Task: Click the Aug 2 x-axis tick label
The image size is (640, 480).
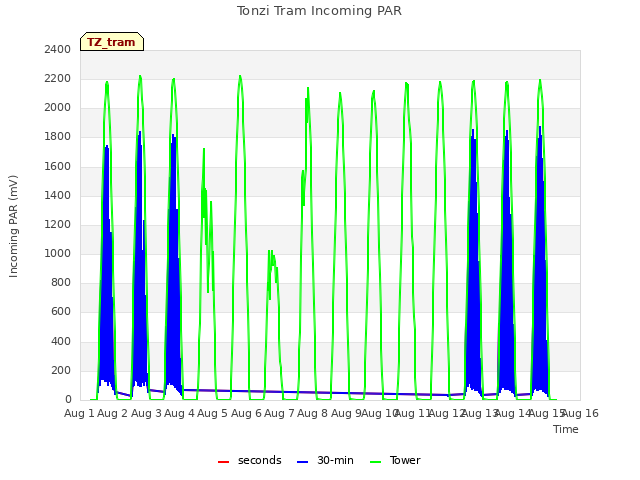Action: click(113, 413)
